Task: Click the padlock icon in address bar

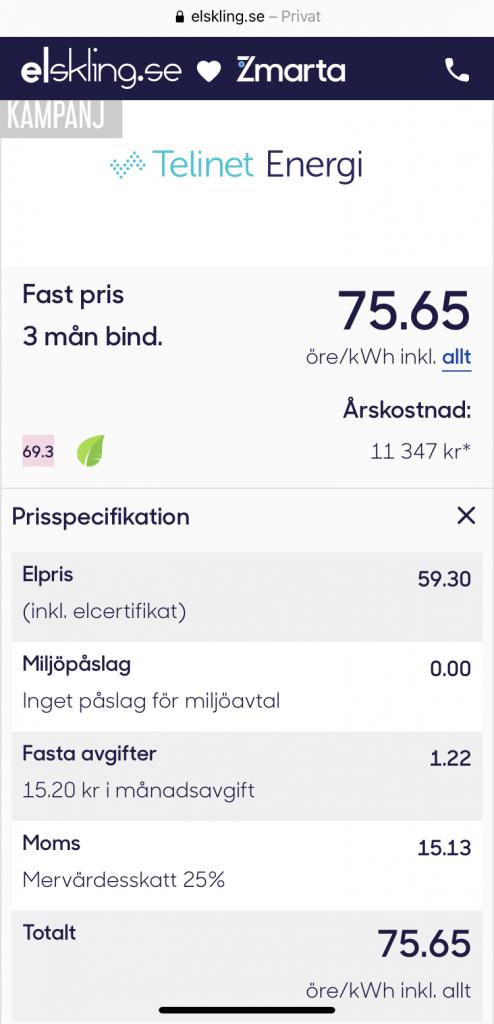Action: 180,17
